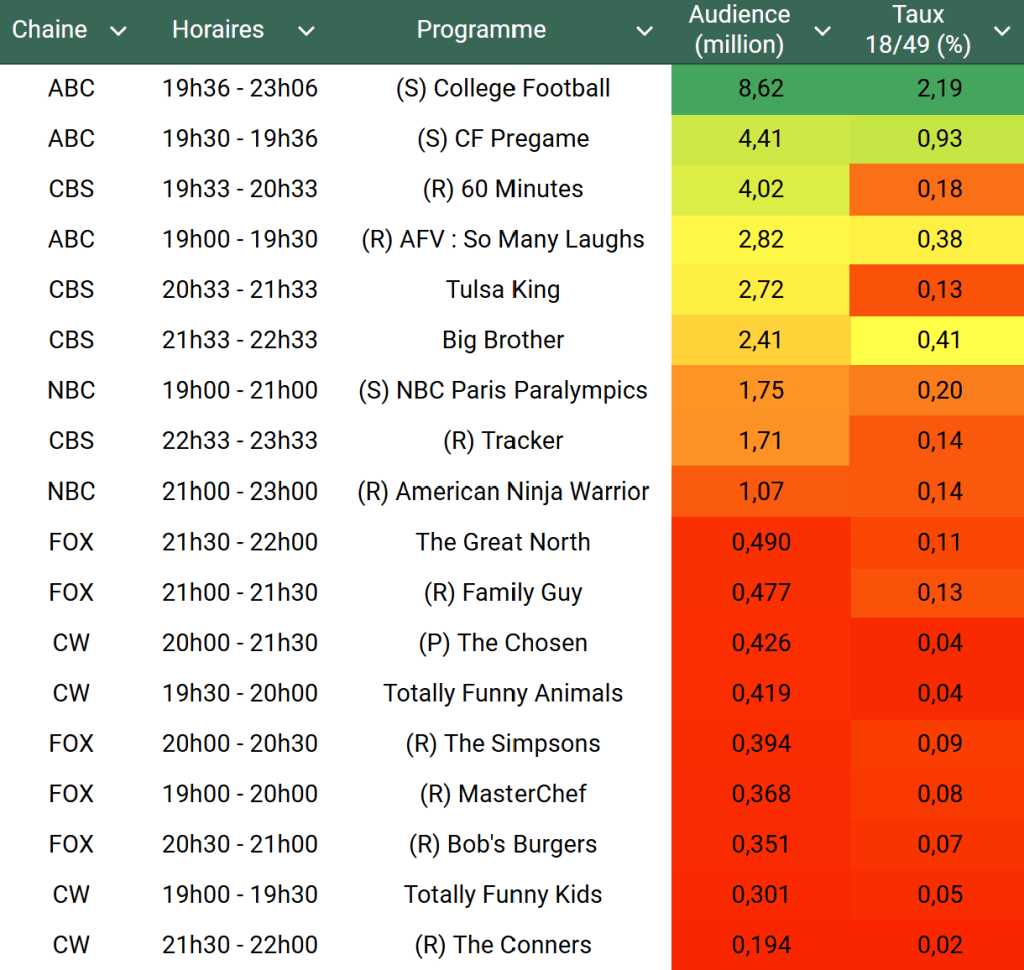Select the NBC Paris Paralympics program cell

503,390
